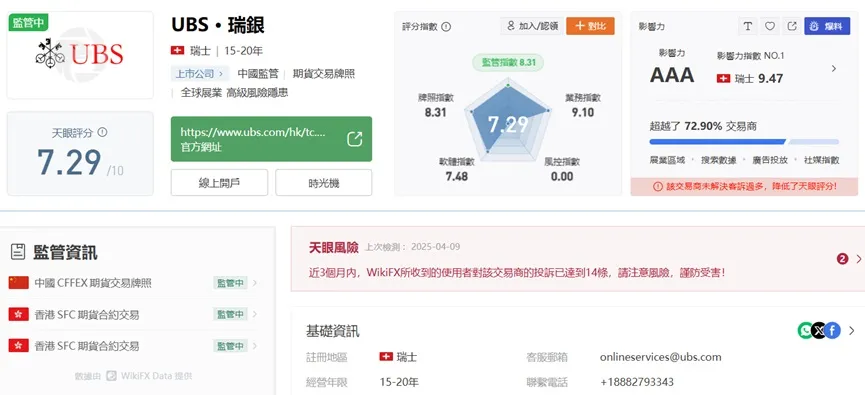This screenshot has width=865, height=395.
Task: Select the 展業區域 tab
Action: tap(667, 160)
